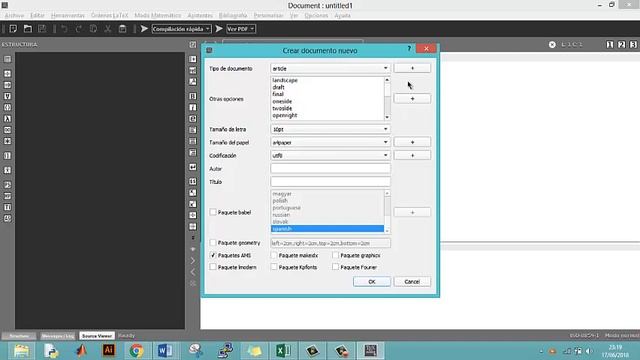Viewport: 640px width, 360px height.
Task: Switch to pane button 2
Action: pos(621,44)
